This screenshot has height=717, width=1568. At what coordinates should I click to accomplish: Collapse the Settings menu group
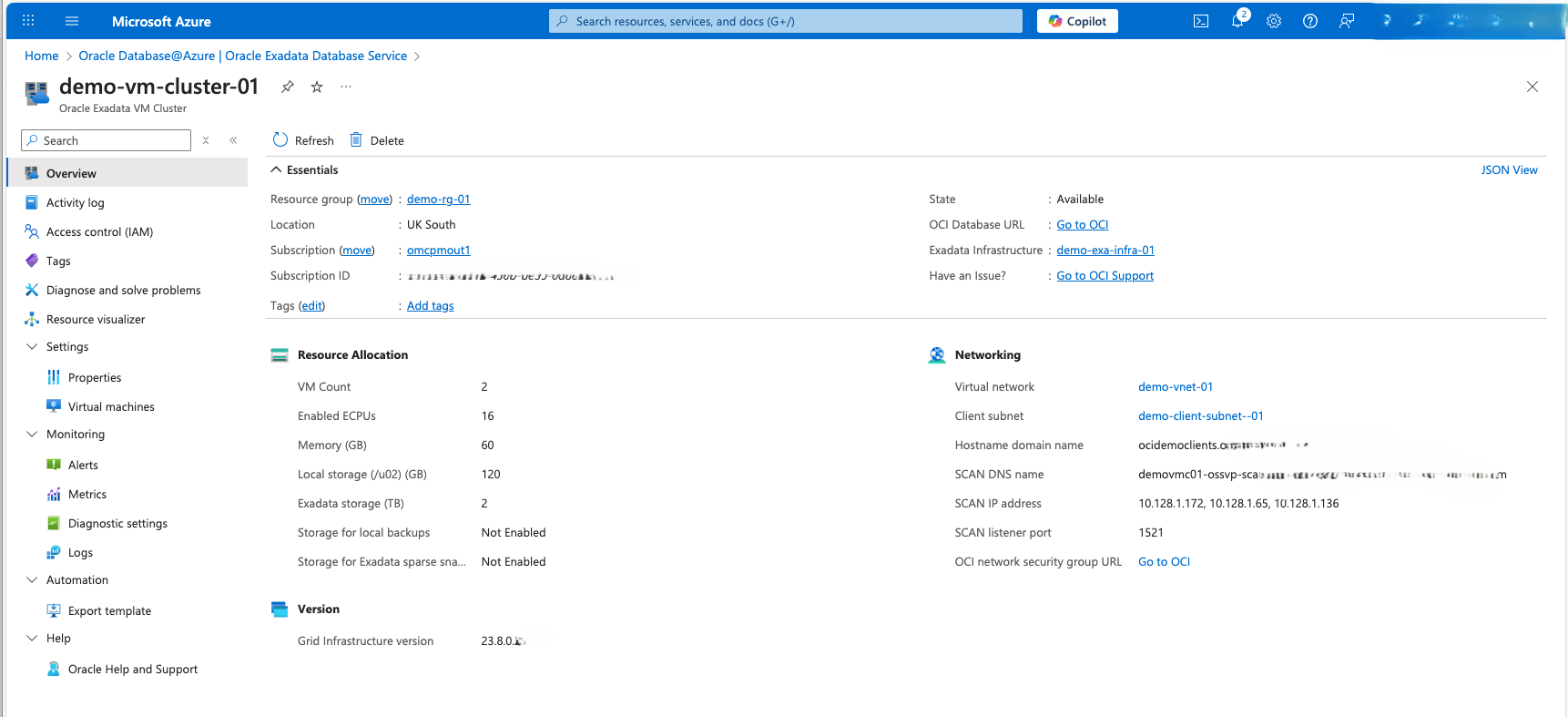[x=32, y=347]
